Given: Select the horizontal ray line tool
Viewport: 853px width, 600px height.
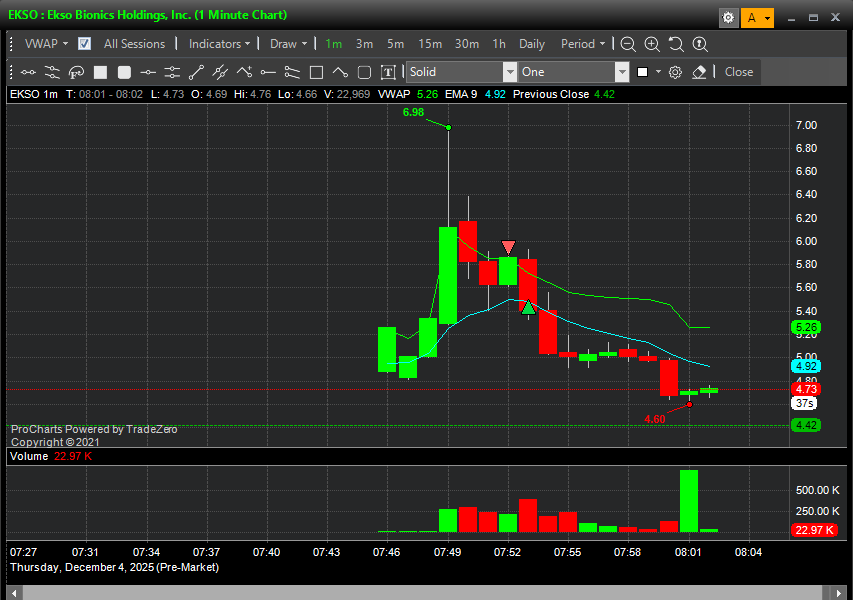Looking at the screenshot, I should pyautogui.click(x=268, y=72).
